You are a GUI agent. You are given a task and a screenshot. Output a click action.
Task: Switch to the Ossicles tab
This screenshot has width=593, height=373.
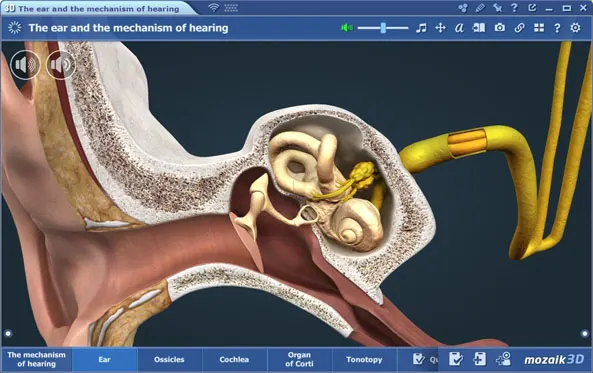169,359
